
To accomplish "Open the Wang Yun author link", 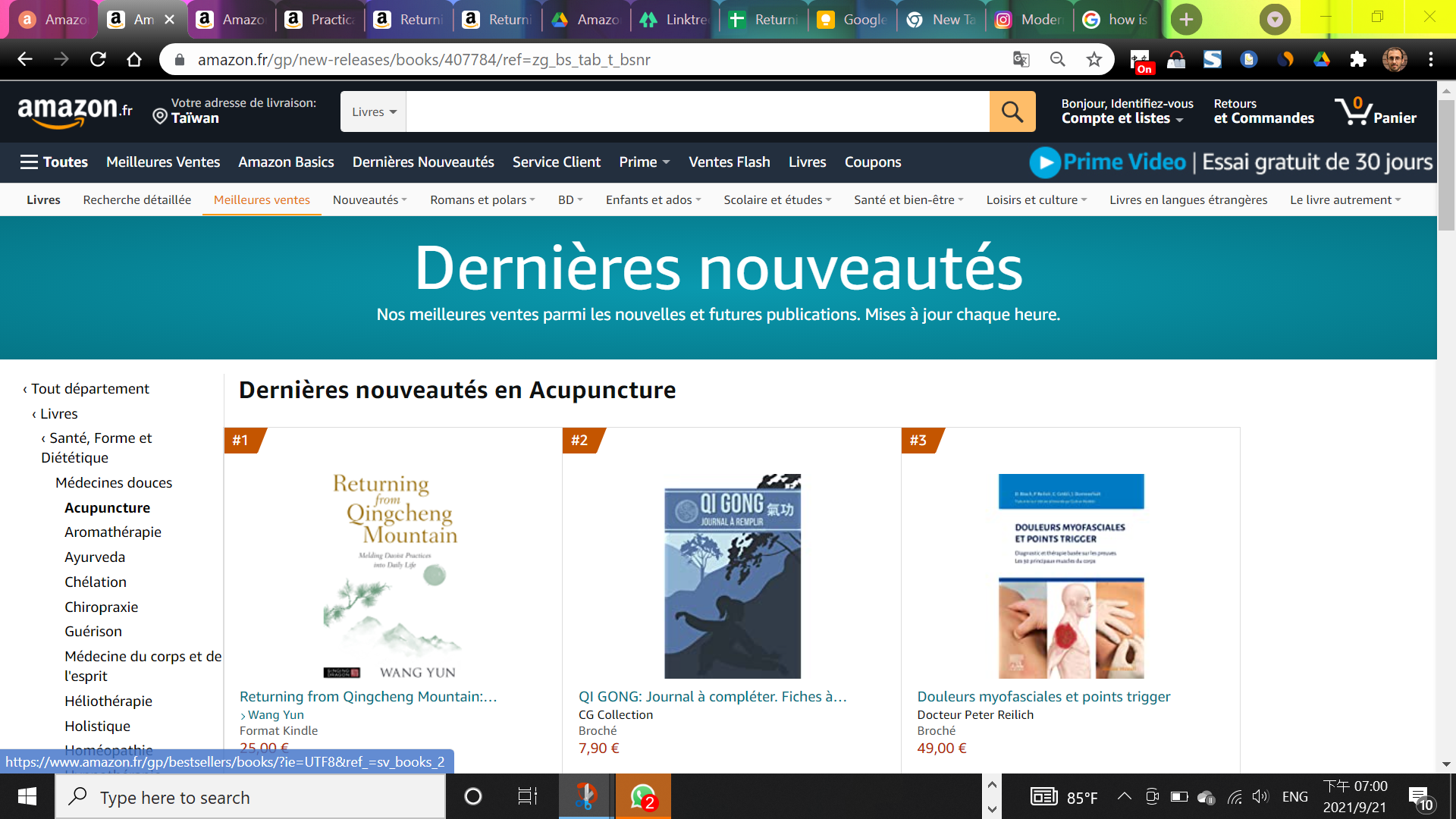I will click(276, 714).
